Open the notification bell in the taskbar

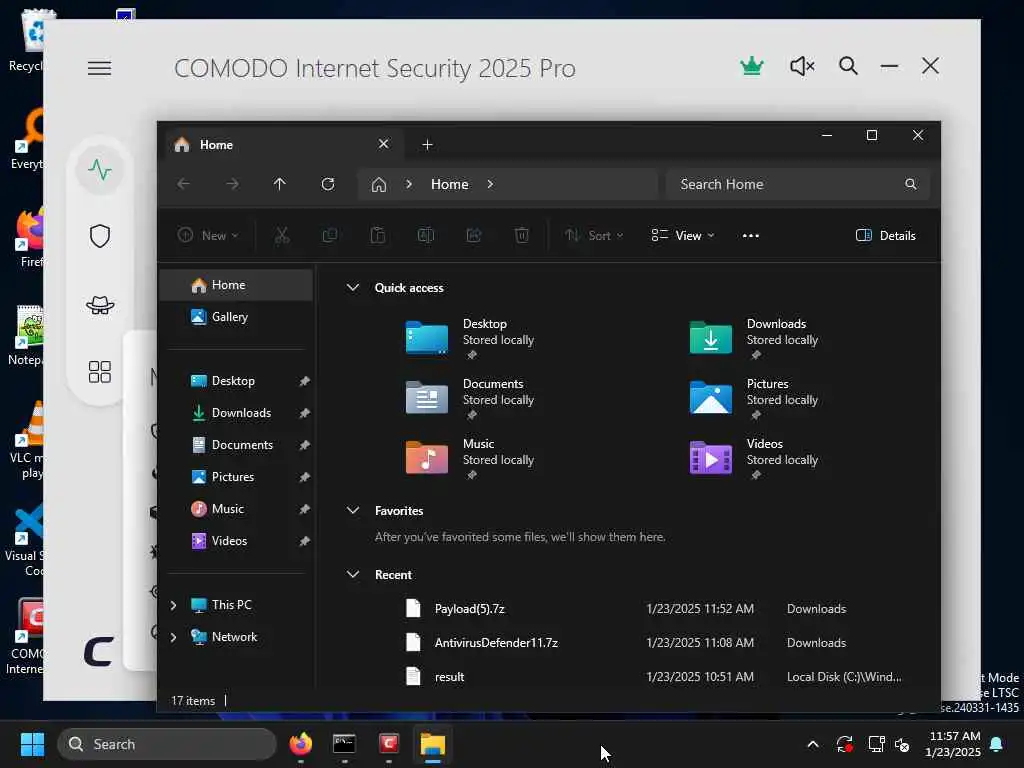tap(997, 744)
